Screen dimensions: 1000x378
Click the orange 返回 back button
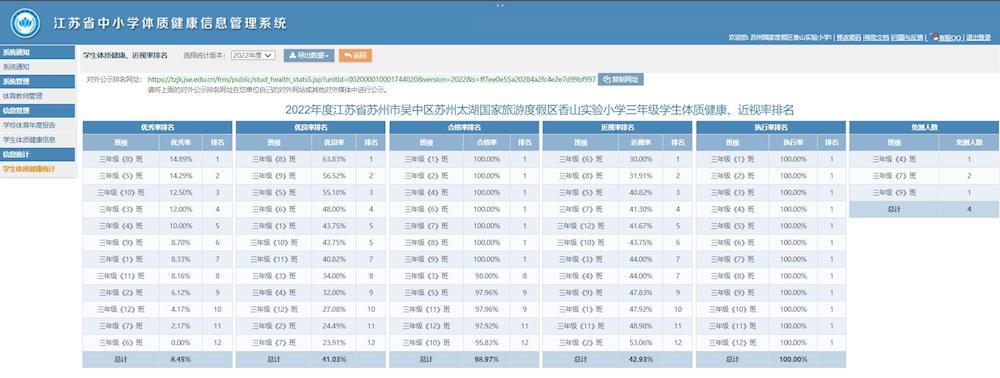point(355,55)
